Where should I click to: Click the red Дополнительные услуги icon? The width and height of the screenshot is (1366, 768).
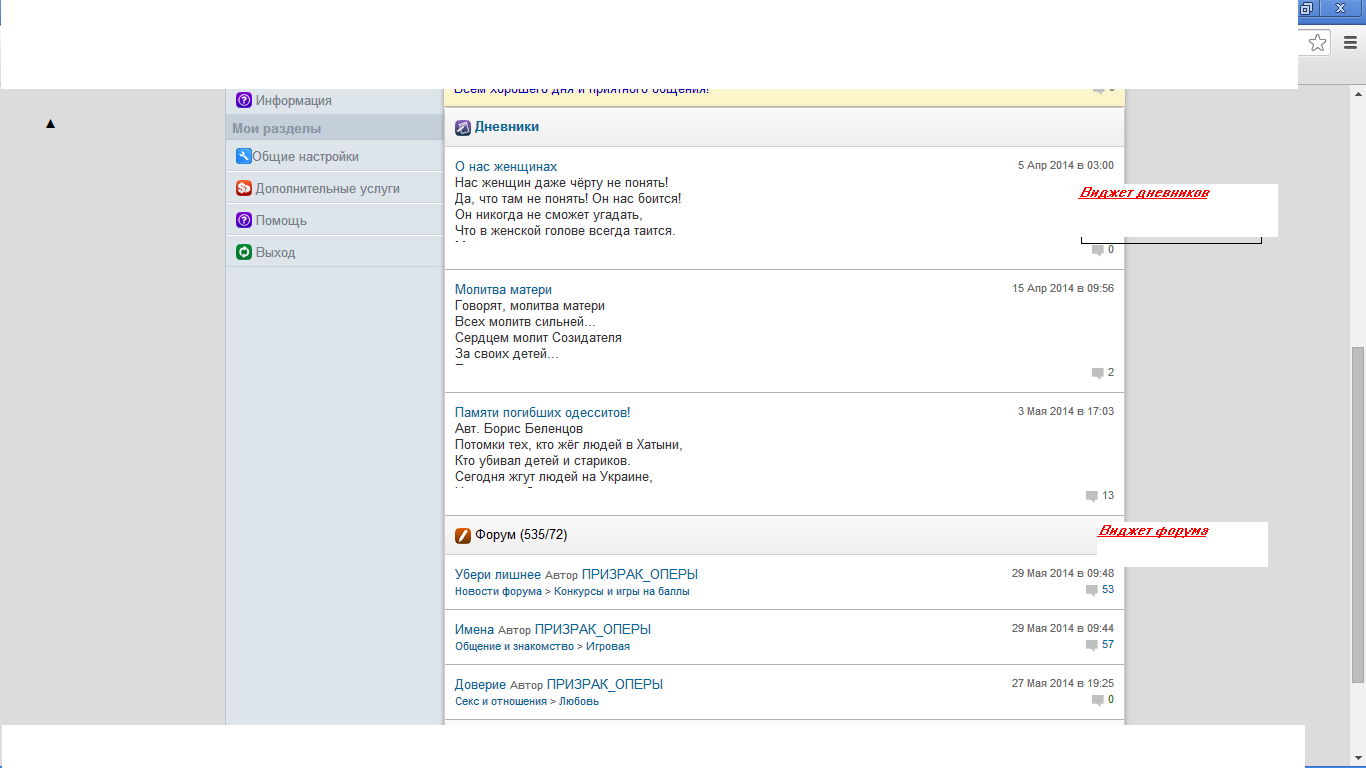(243, 188)
